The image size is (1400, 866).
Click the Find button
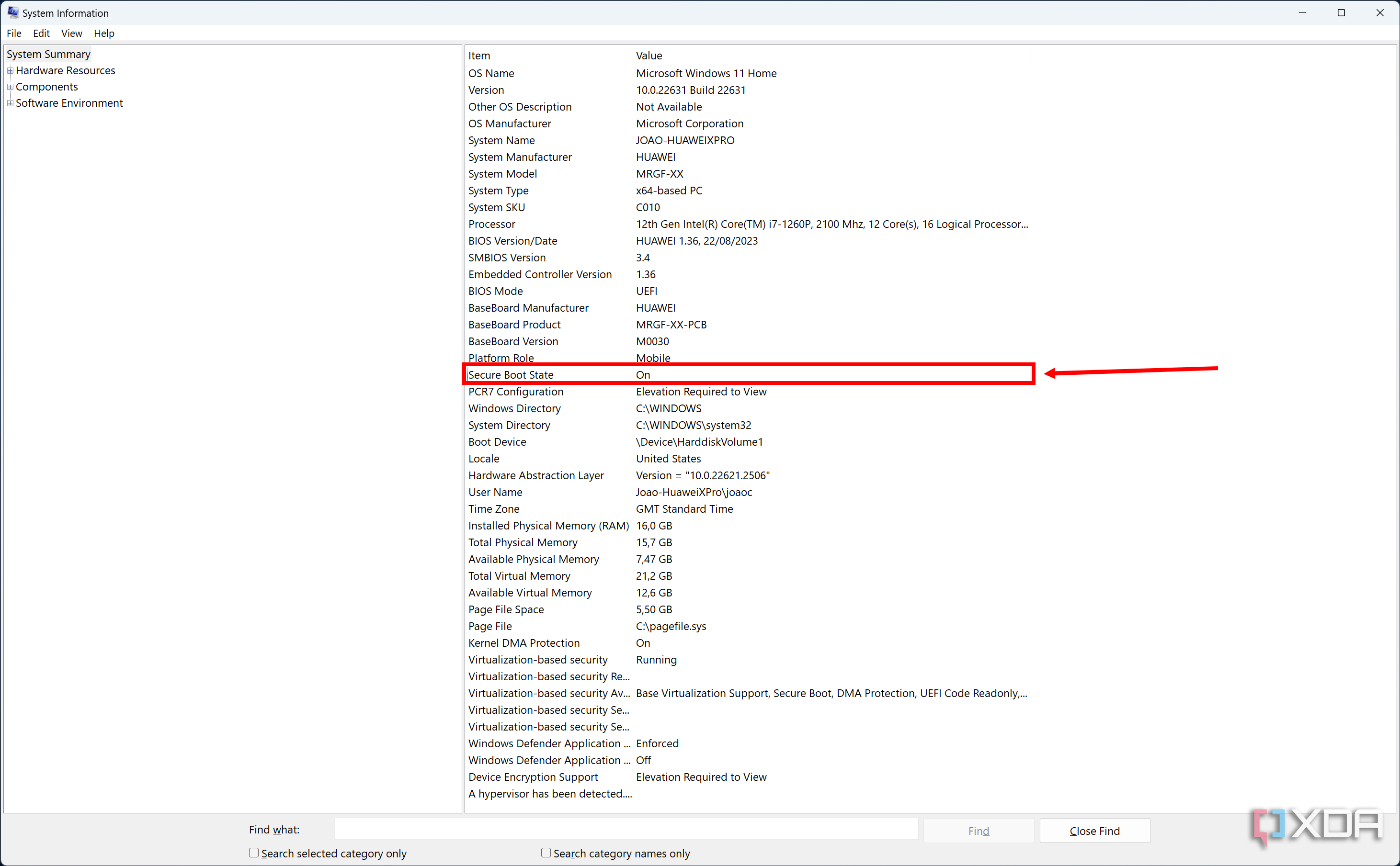(978, 831)
